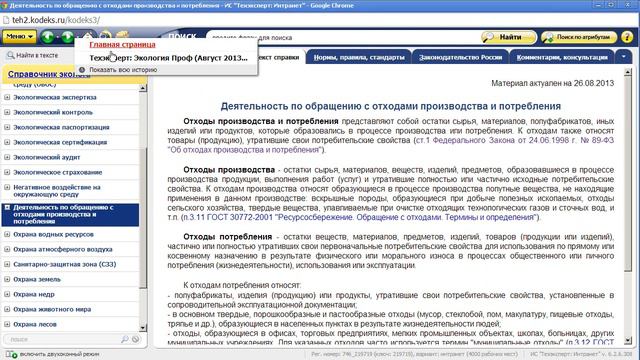Open the Справочник эколога heading link
The width and height of the screenshot is (640, 360).
pos(49,74)
